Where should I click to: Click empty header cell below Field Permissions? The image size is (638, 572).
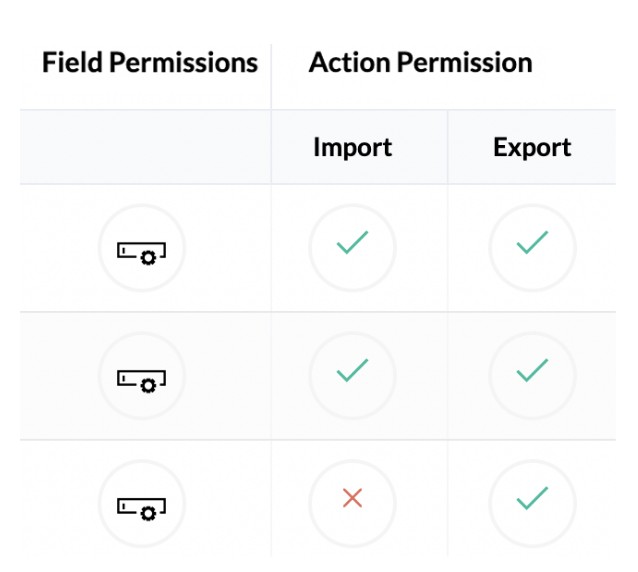145,148
